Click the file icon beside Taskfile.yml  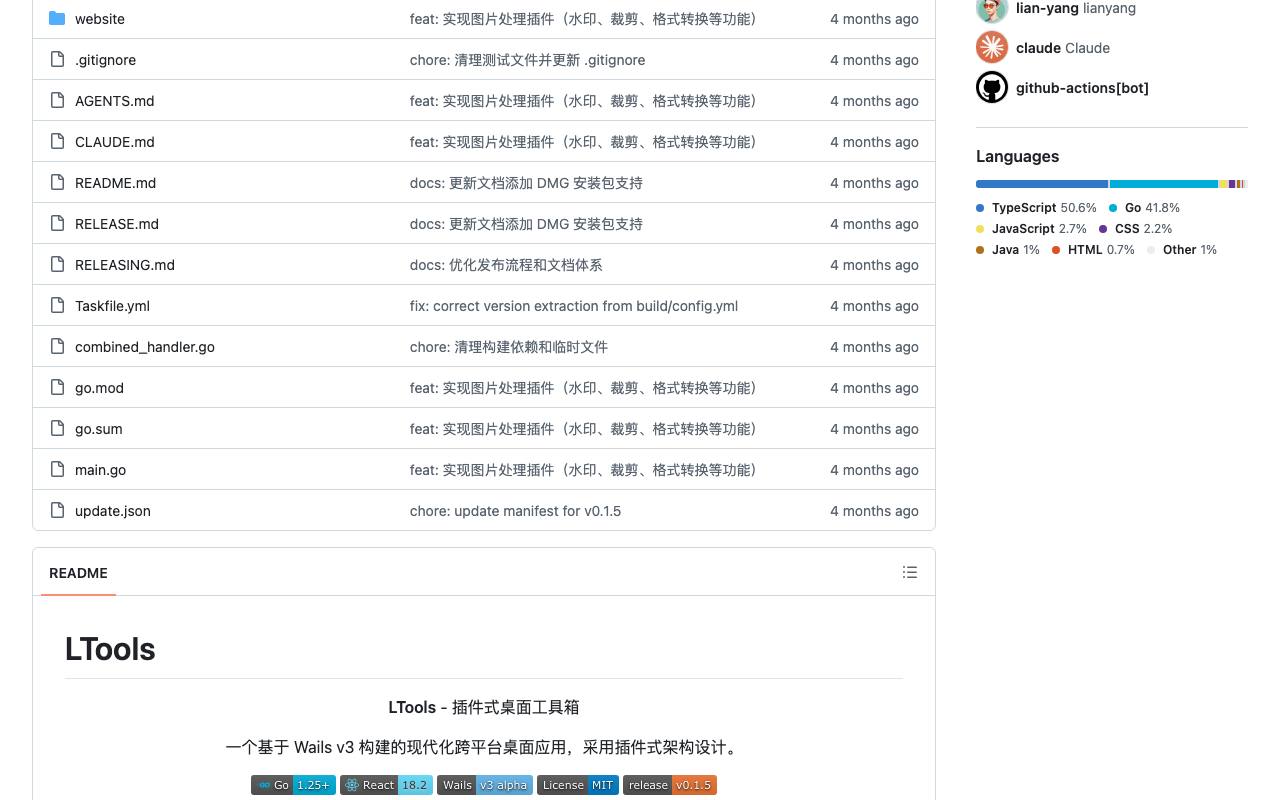pos(57,306)
